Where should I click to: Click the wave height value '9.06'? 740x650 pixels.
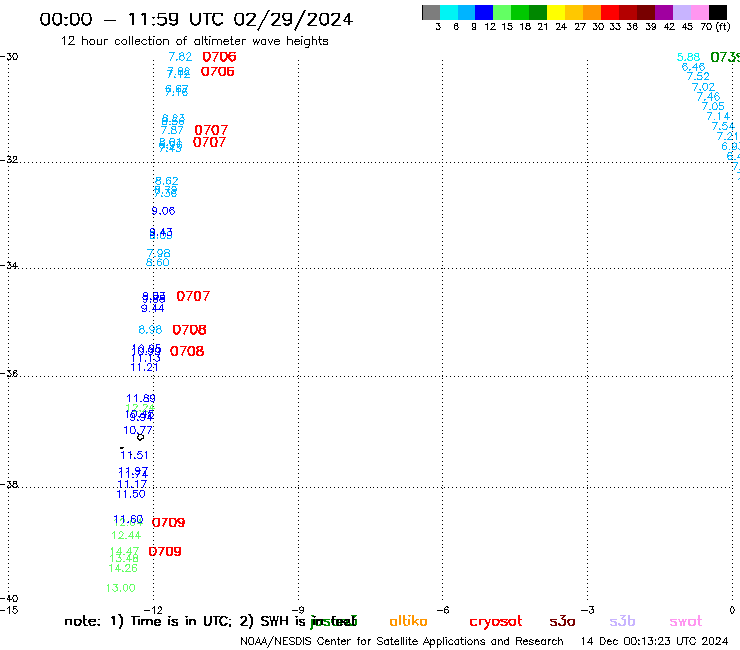163,211
